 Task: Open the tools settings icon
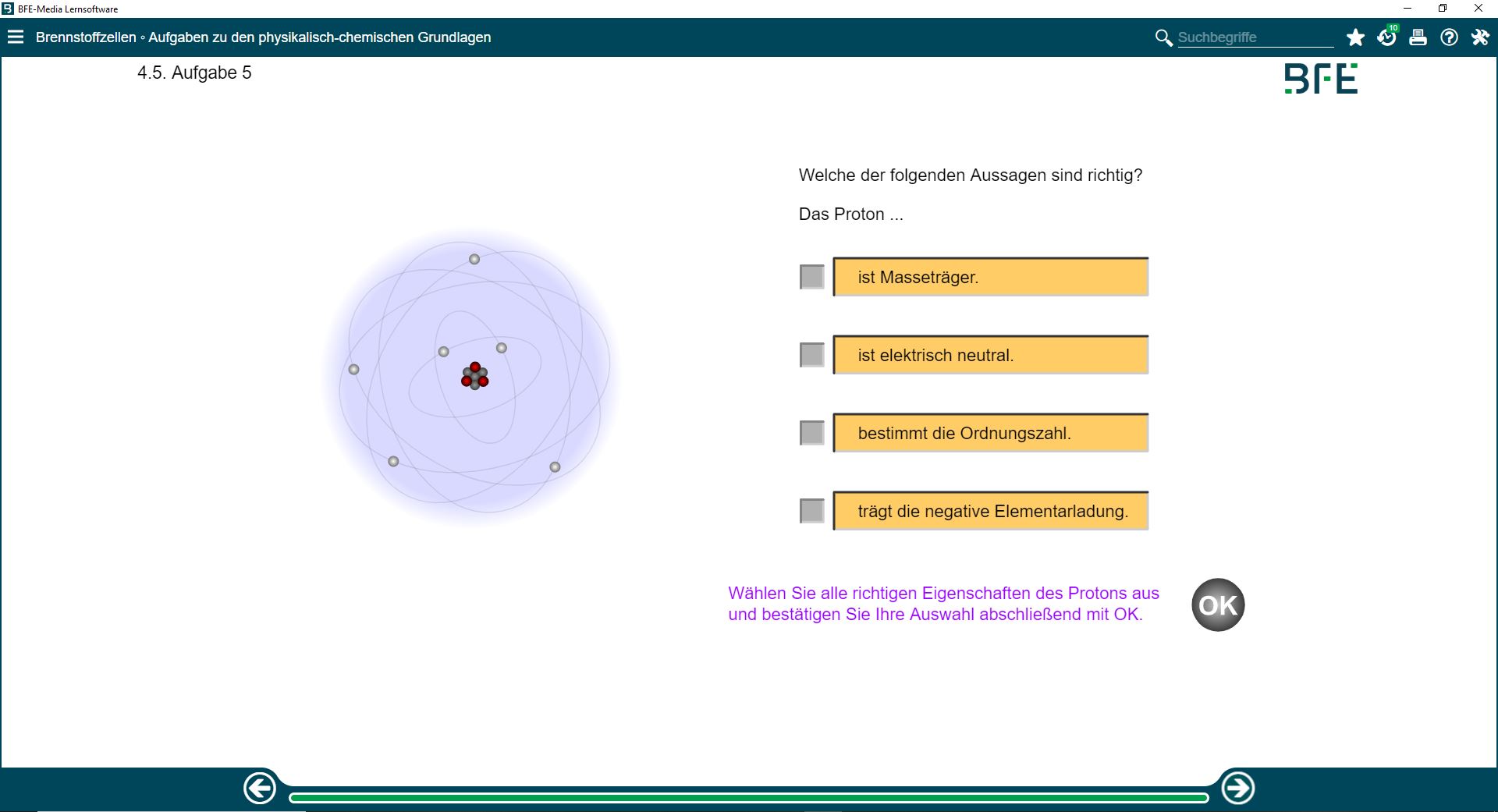[1480, 37]
